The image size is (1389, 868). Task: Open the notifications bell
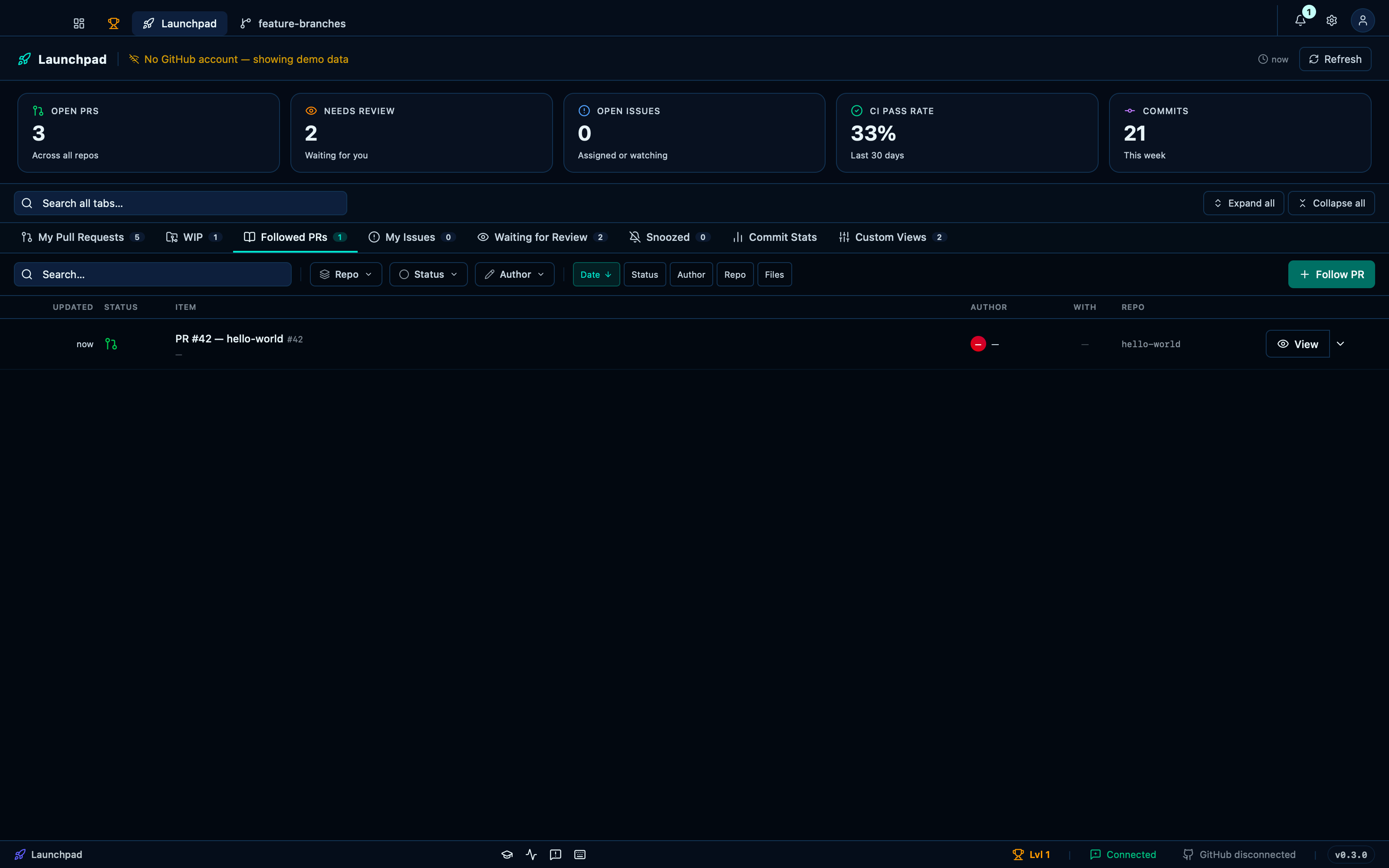pos(1300,21)
